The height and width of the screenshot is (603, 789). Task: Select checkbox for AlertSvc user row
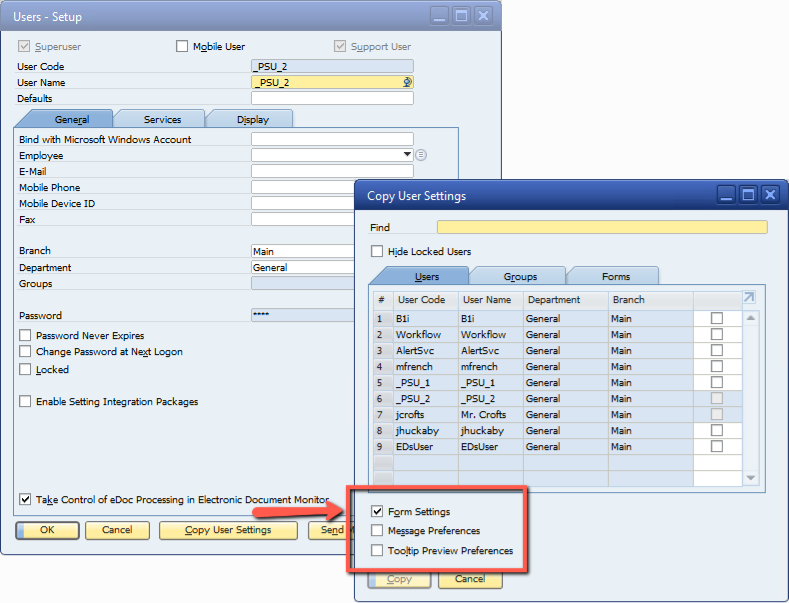coord(717,350)
